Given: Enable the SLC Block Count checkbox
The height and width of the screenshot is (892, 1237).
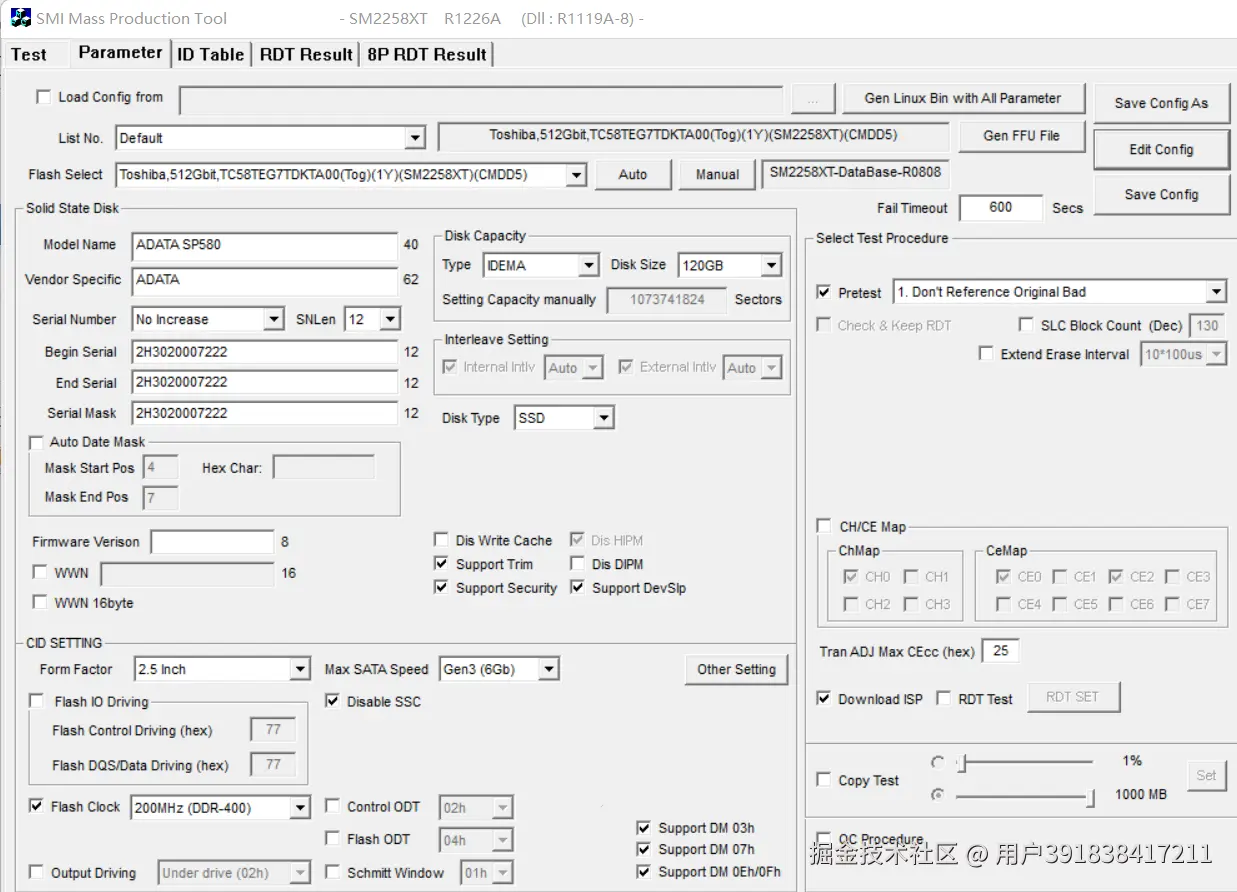Looking at the screenshot, I should (1026, 325).
